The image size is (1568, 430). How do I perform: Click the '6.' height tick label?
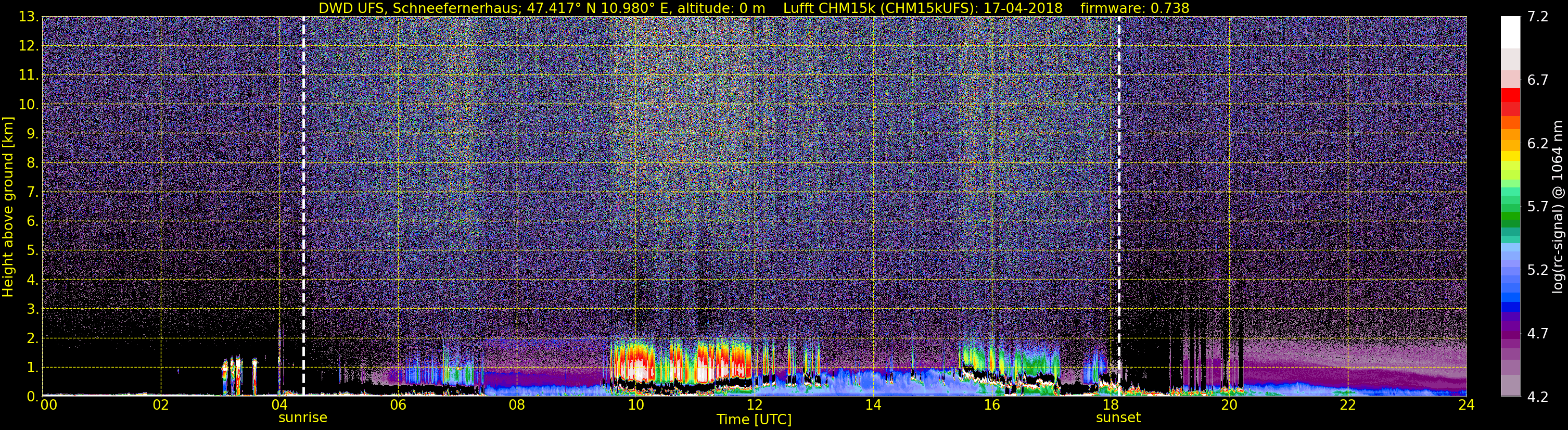pos(32,221)
